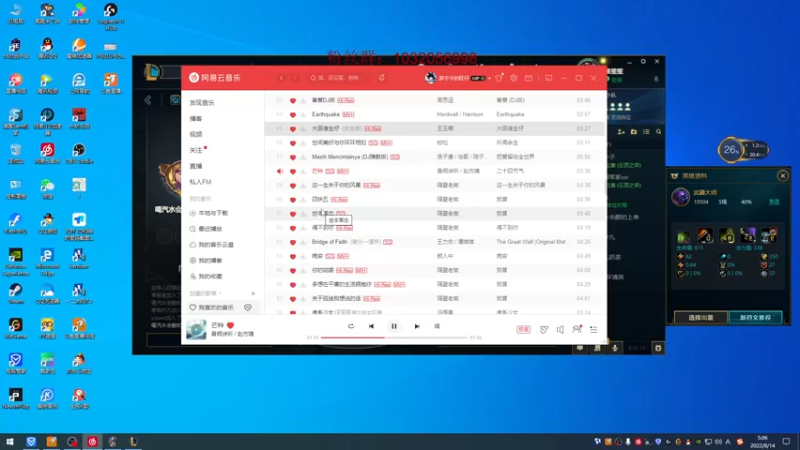800x450 pixels.
Task: Open 视频 in the sidebar
Action: (x=196, y=134)
